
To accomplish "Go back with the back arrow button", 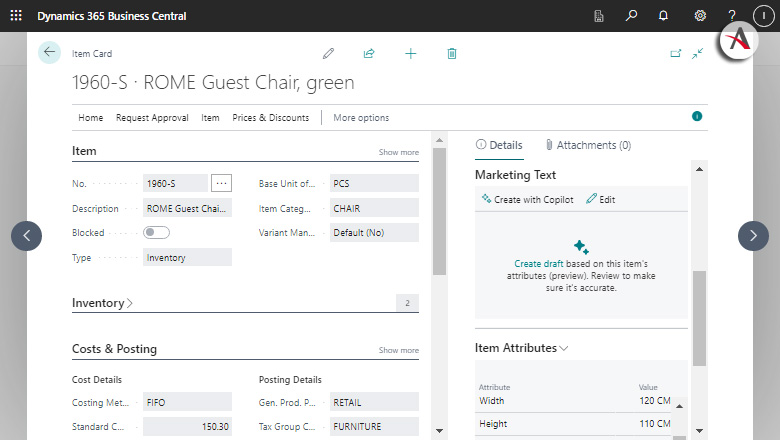I will point(49,52).
